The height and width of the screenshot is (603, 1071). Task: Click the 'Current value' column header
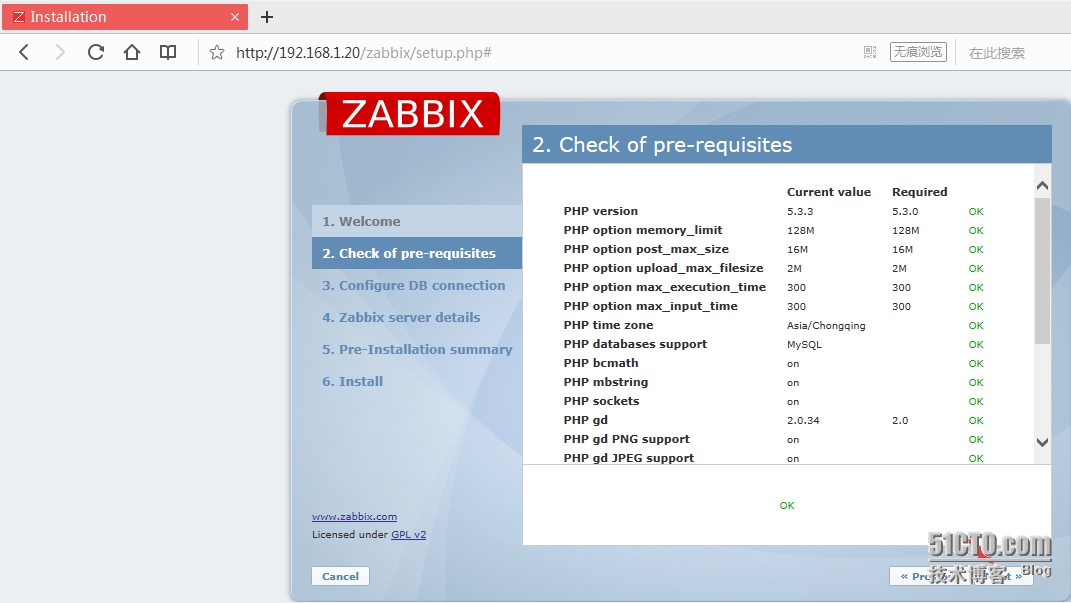pyautogui.click(x=829, y=192)
